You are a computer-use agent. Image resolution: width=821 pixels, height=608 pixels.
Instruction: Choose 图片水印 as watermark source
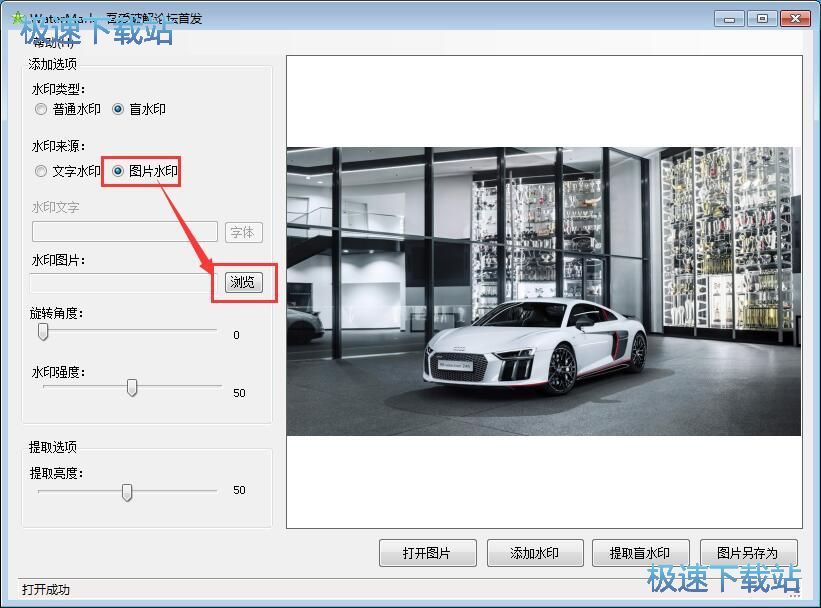tap(118, 171)
